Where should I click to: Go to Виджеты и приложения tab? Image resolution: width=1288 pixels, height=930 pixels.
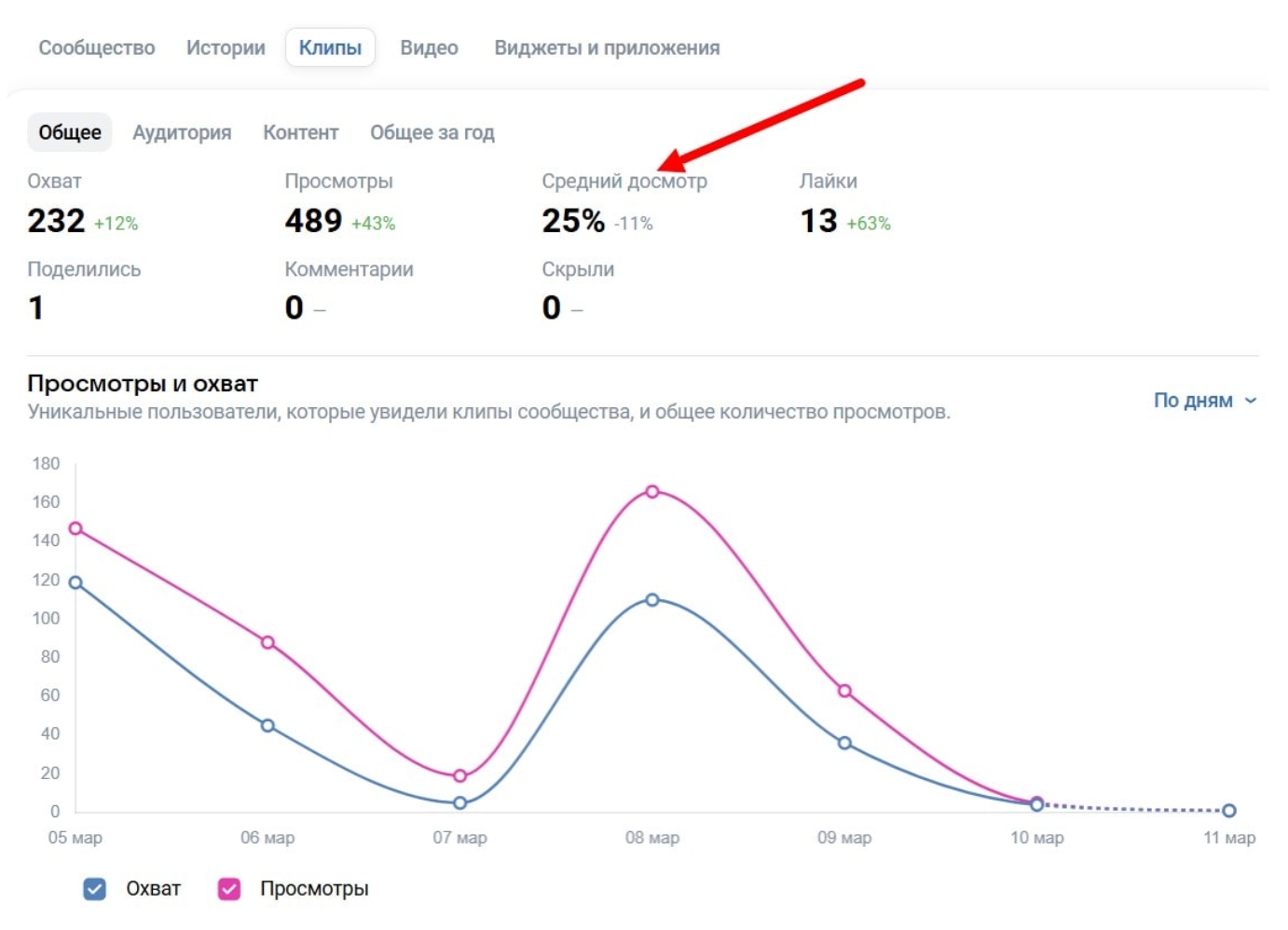tap(607, 48)
